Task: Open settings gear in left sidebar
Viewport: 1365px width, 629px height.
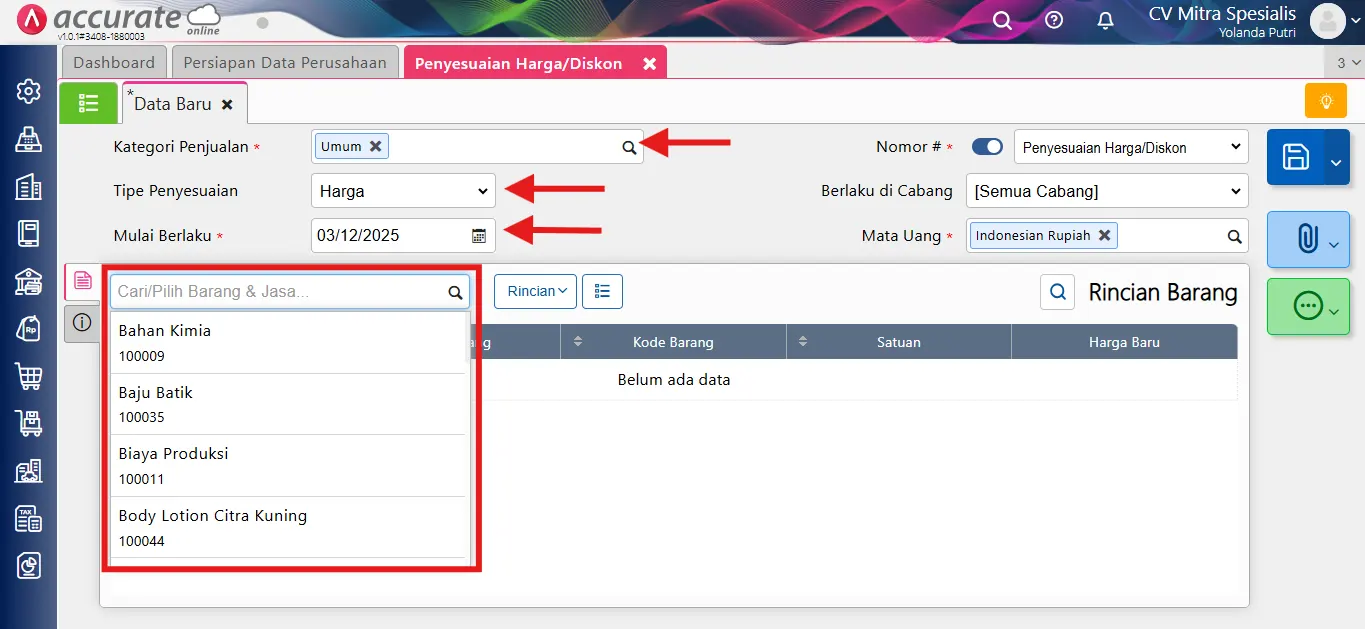Action: (29, 92)
